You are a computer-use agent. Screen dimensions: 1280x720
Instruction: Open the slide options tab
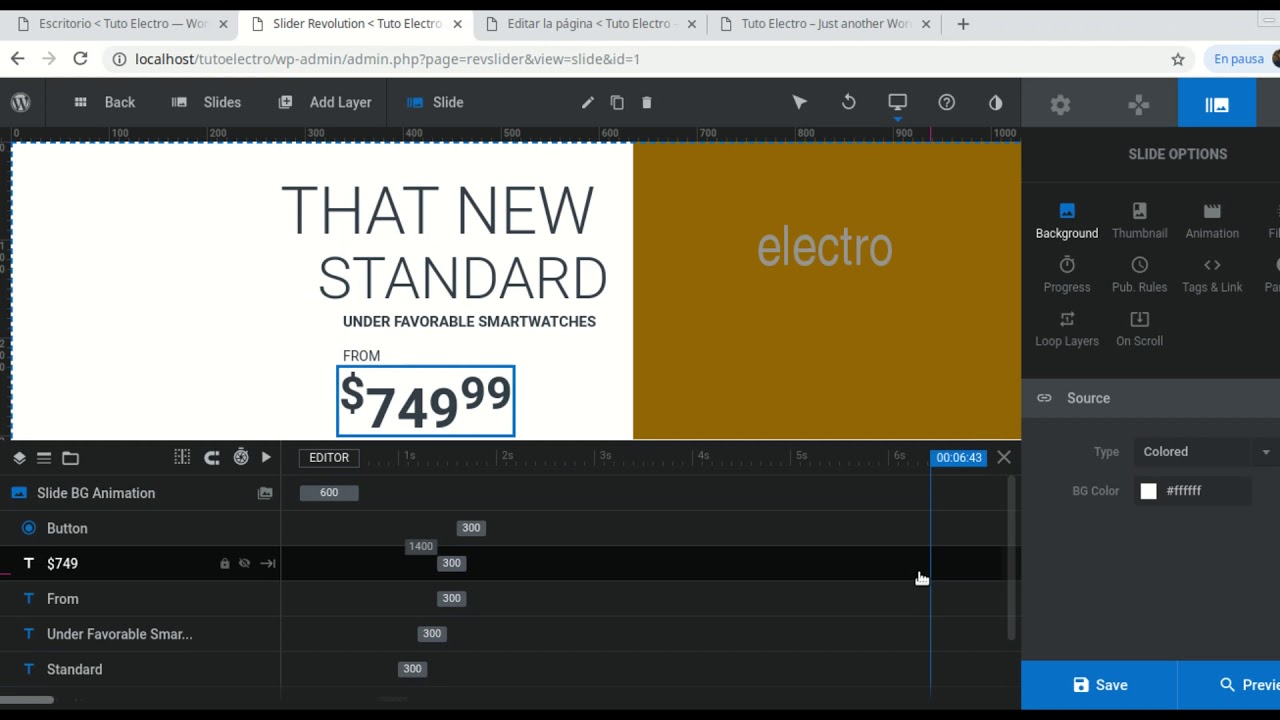pos(1216,104)
